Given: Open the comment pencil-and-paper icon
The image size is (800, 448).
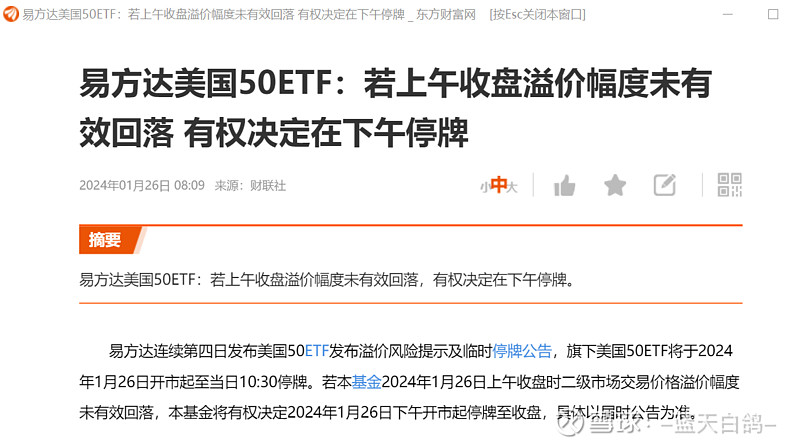Looking at the screenshot, I should [665, 185].
